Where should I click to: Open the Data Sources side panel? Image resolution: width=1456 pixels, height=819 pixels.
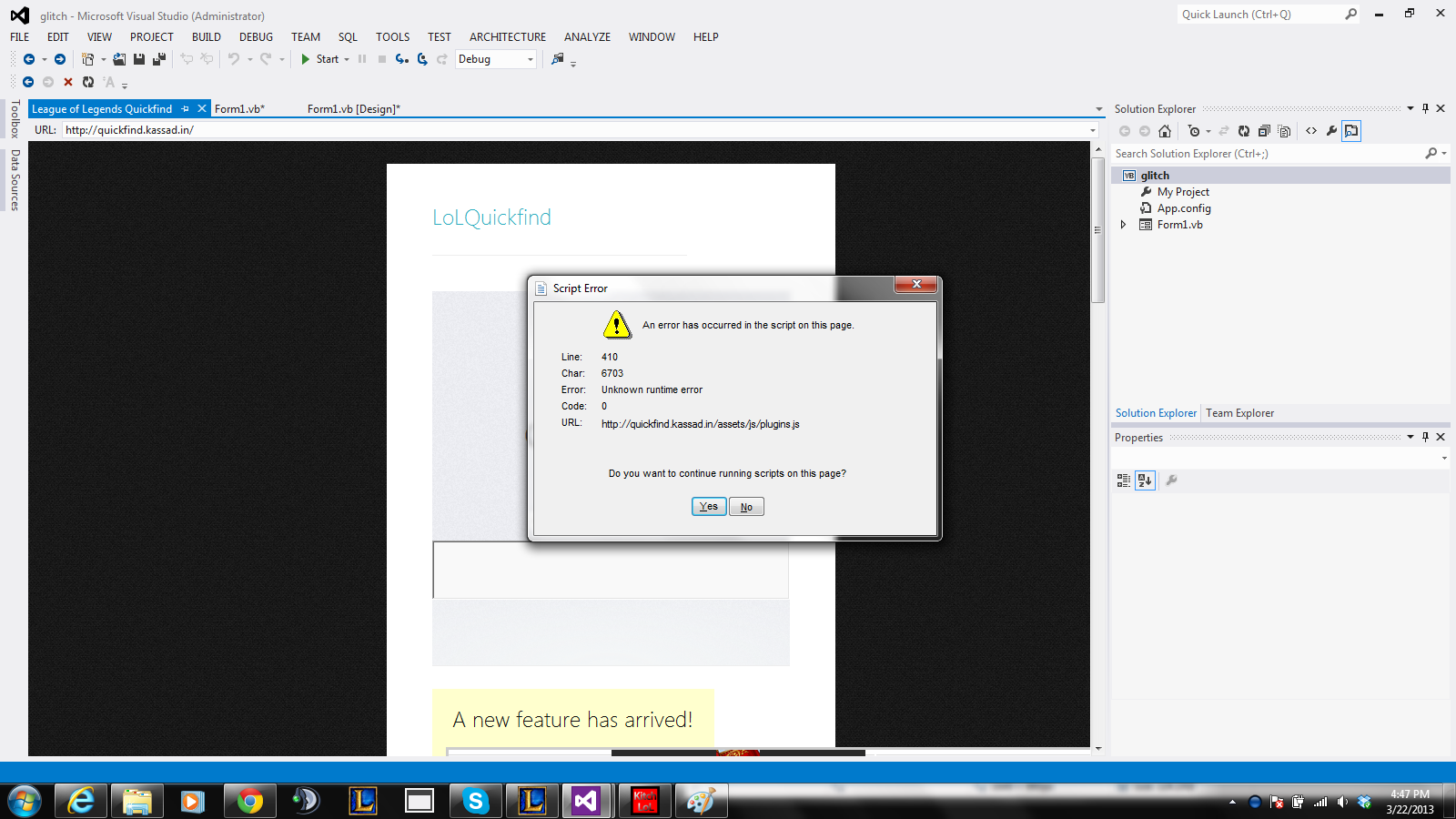tap(15, 180)
